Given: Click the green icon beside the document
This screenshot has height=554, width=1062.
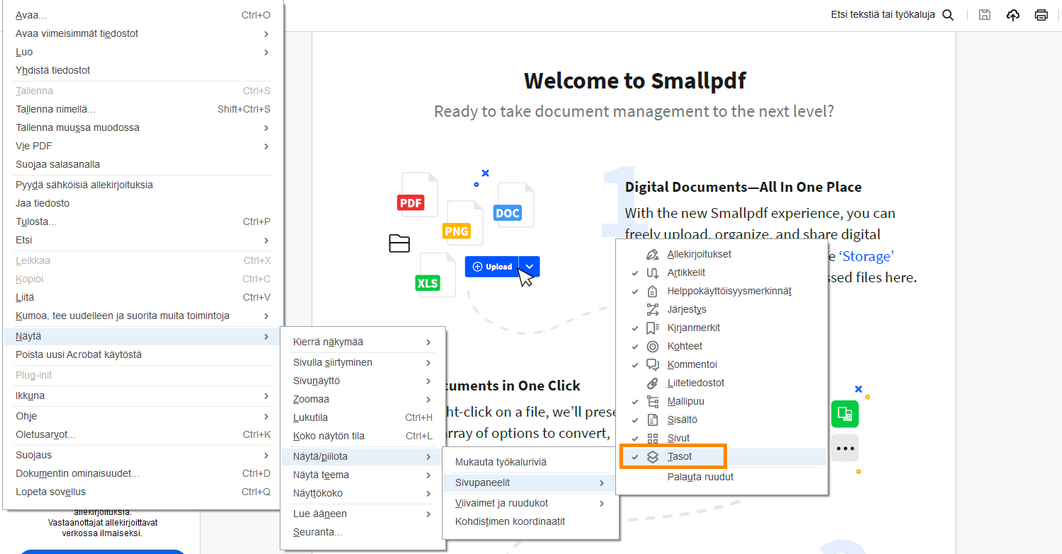Looking at the screenshot, I should pyautogui.click(x=844, y=413).
